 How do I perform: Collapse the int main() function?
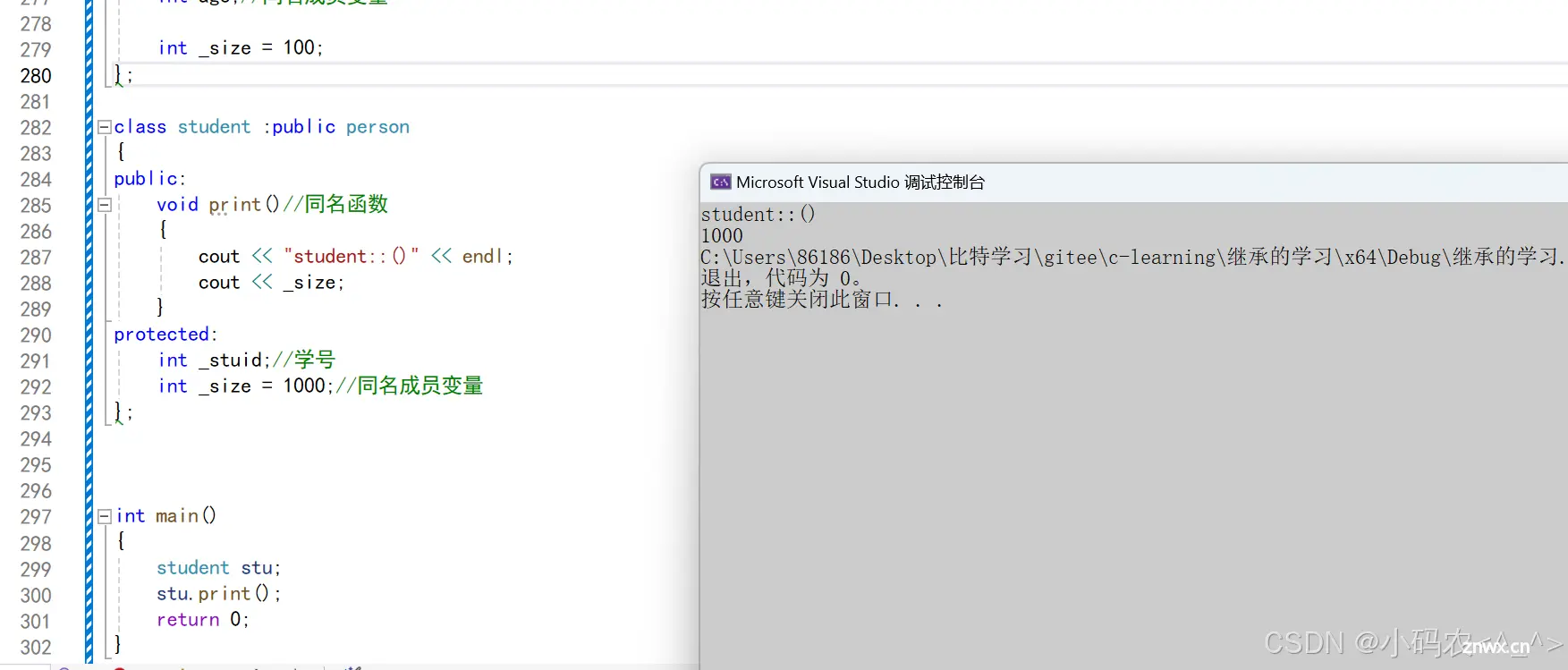coord(105,516)
